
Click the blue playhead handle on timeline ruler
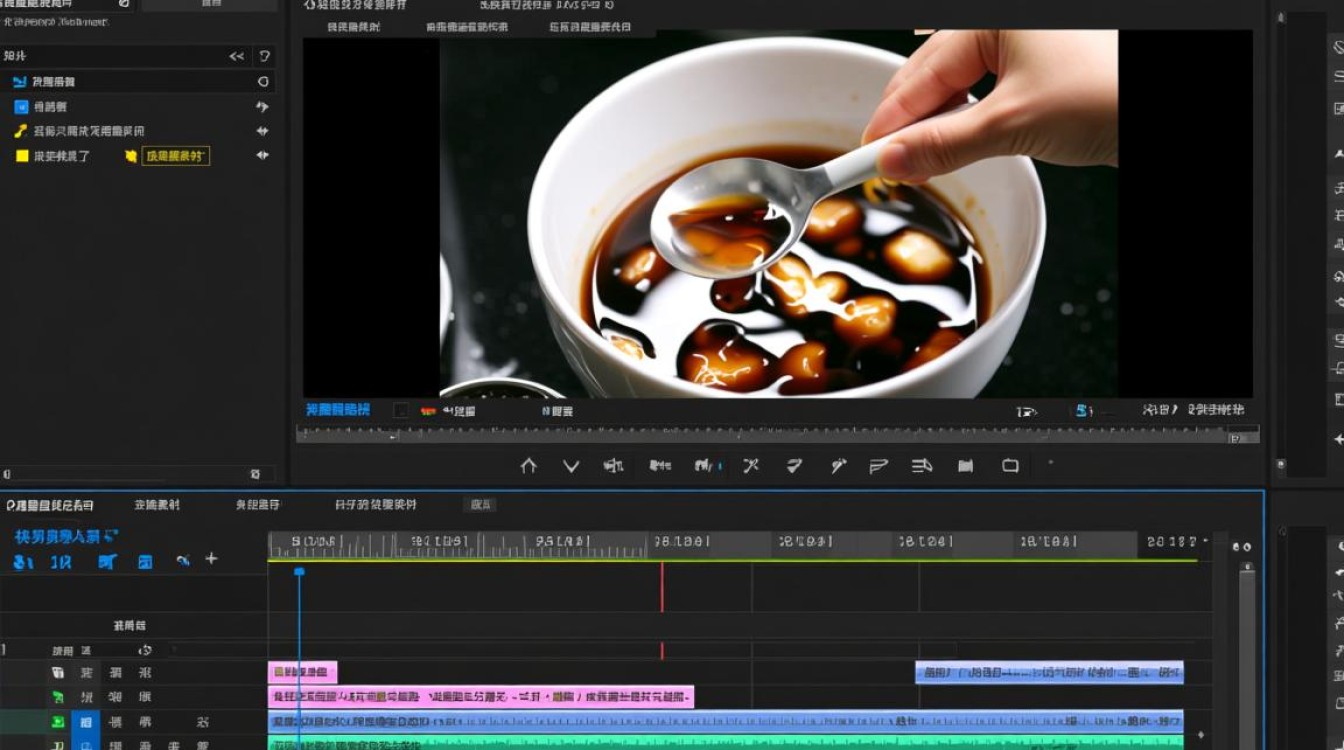(x=298, y=571)
